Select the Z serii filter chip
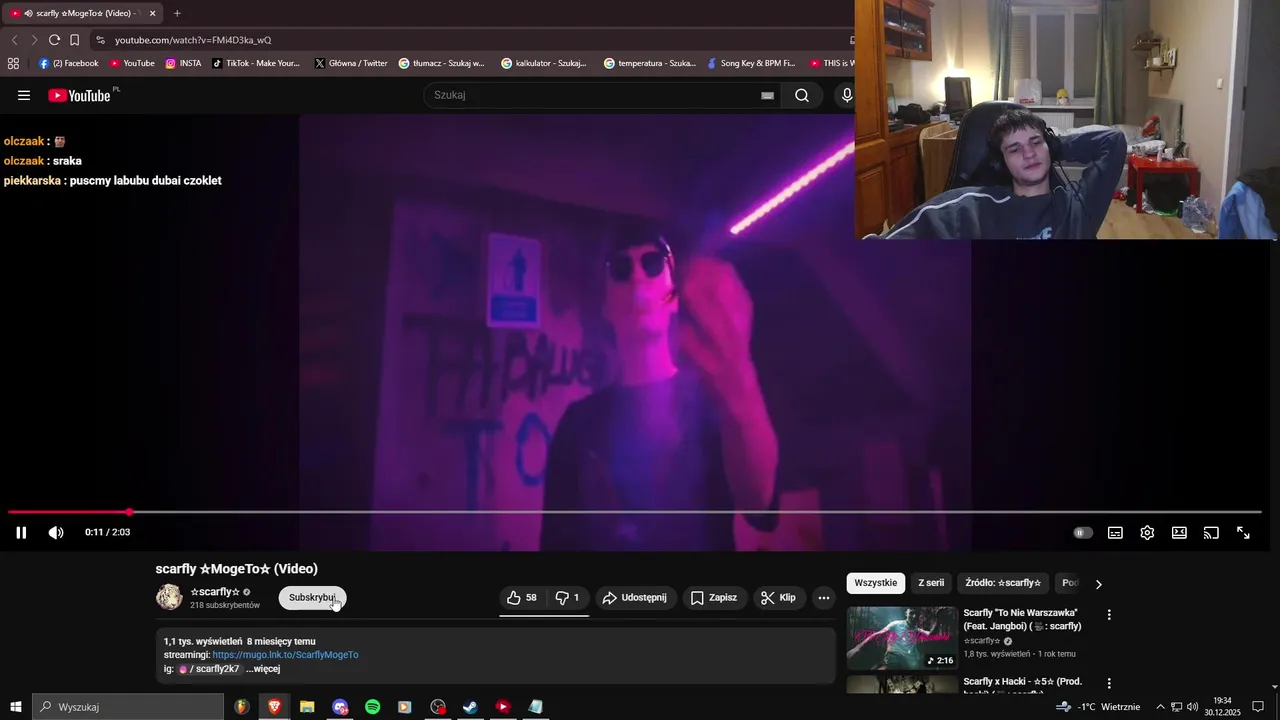 (931, 583)
